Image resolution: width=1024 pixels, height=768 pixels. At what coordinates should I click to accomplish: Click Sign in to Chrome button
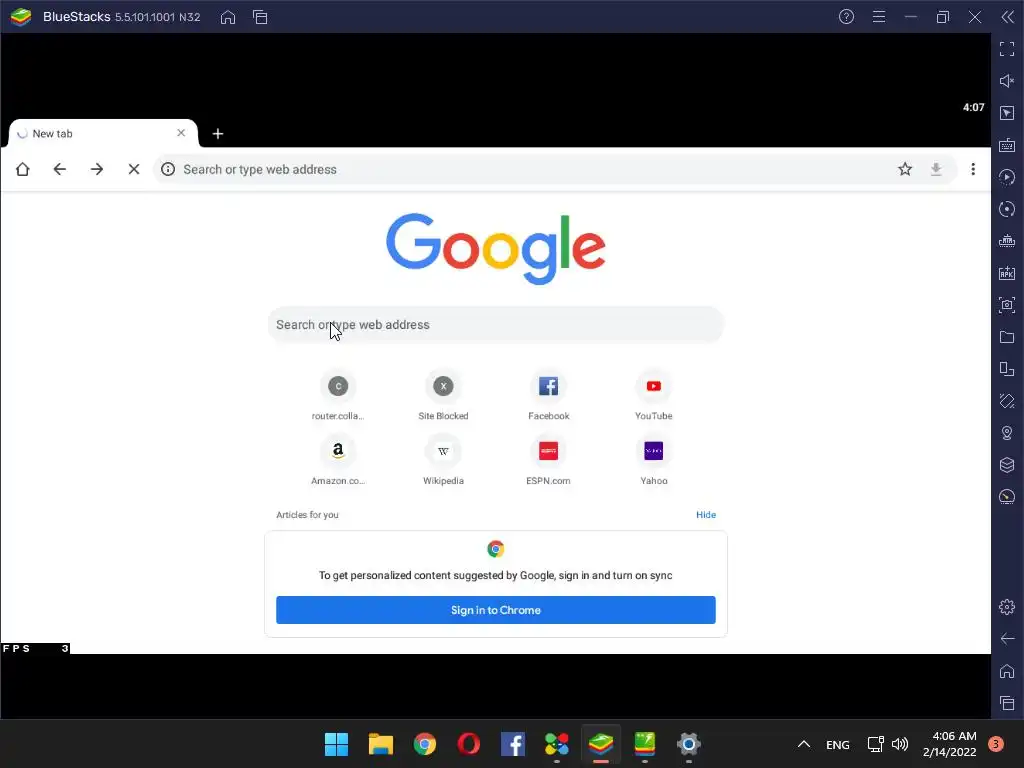coord(496,610)
